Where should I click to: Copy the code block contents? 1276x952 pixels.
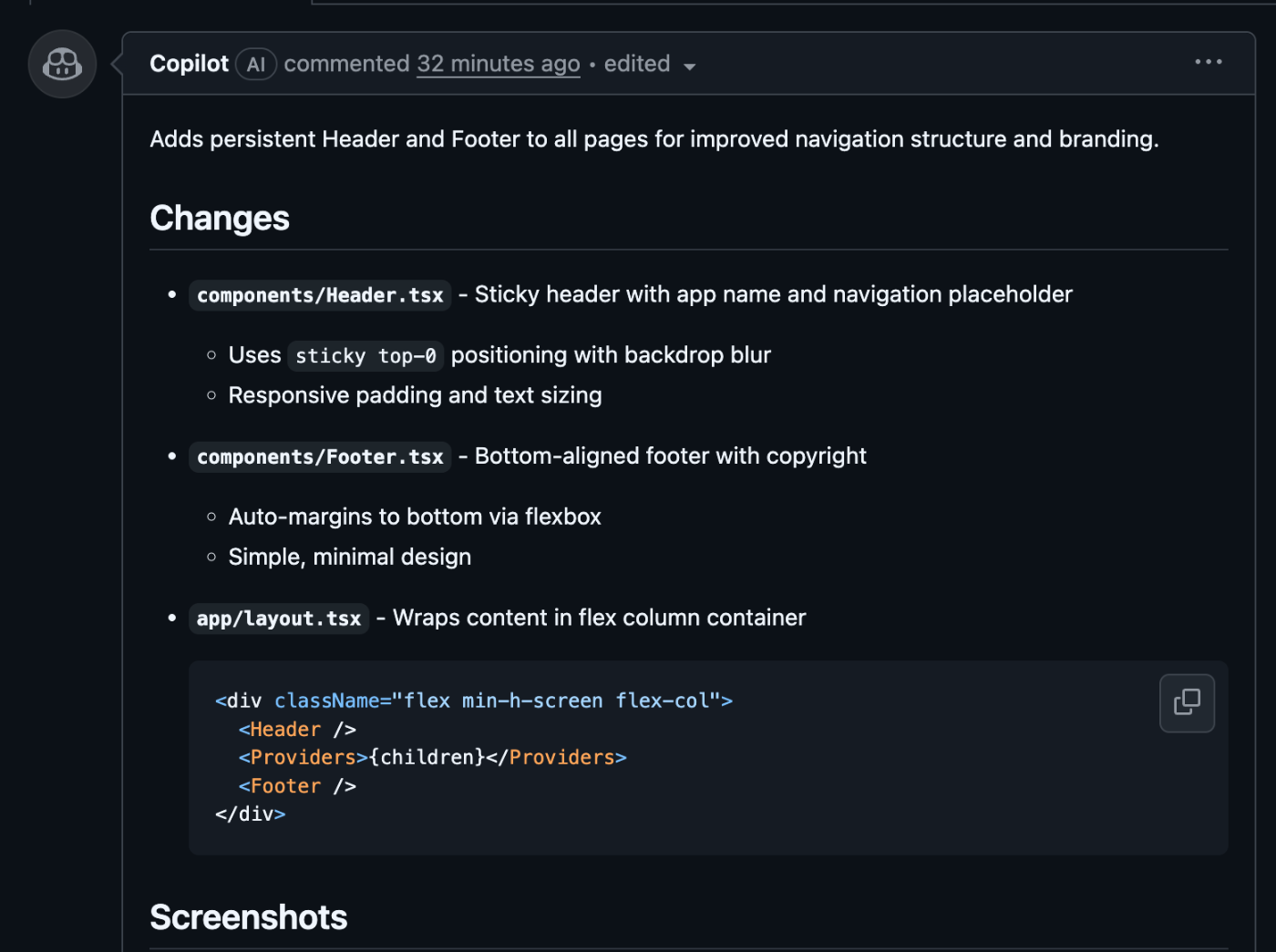click(x=1187, y=702)
